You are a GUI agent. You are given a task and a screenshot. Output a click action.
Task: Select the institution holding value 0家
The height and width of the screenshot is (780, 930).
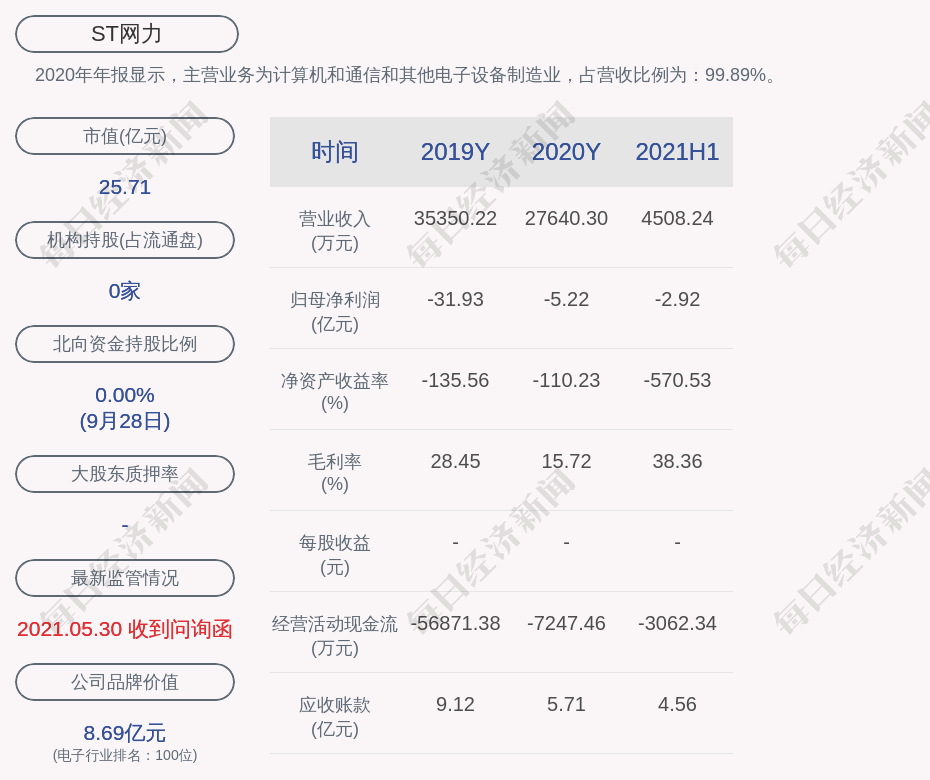pos(125,291)
